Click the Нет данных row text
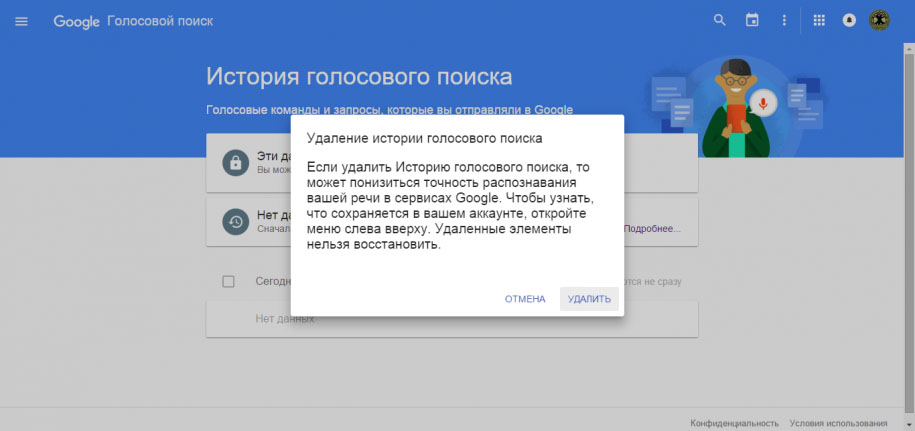The height and width of the screenshot is (431, 915). pos(285,319)
